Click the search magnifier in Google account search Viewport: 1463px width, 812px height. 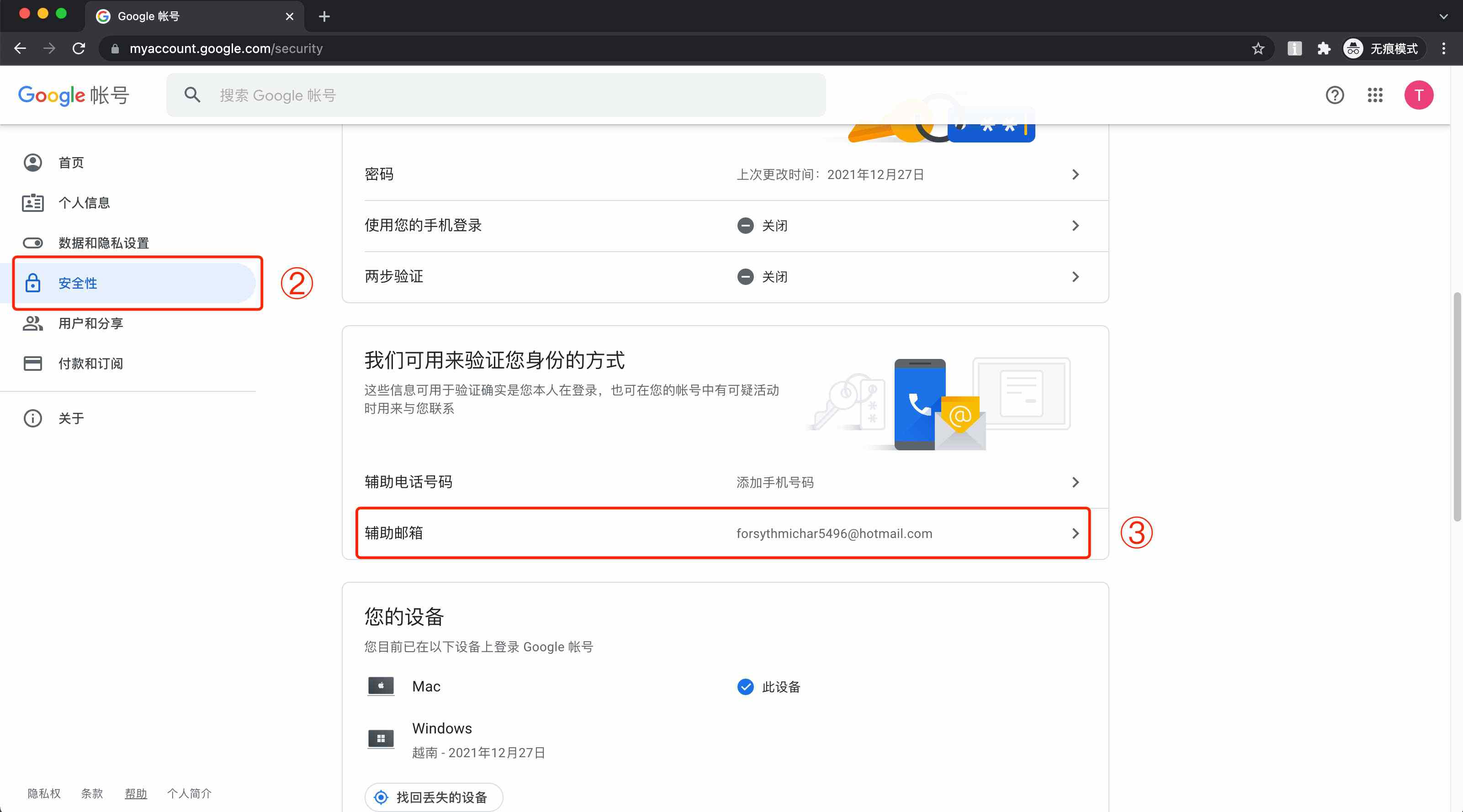192,94
